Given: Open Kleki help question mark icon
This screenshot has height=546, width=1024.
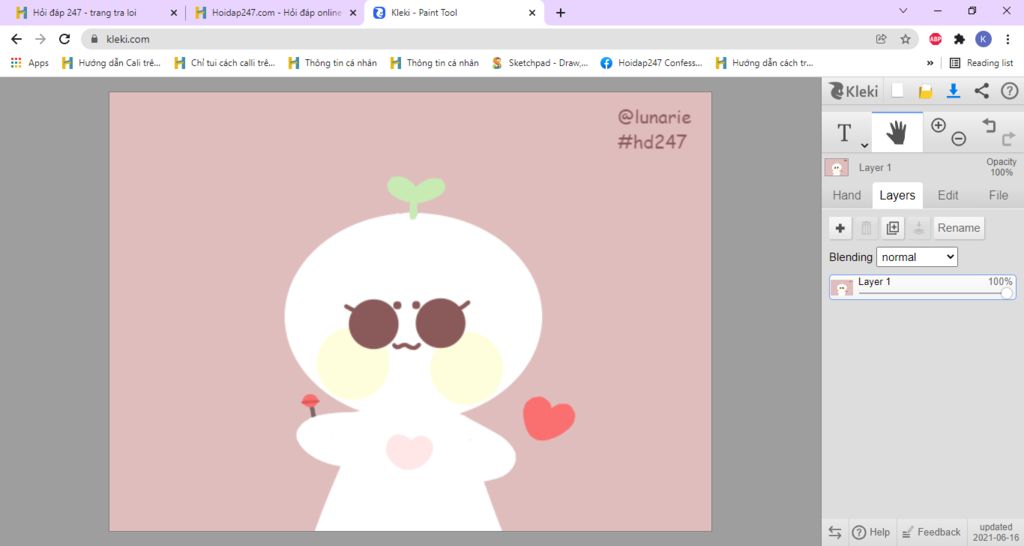Looking at the screenshot, I should click(1010, 91).
